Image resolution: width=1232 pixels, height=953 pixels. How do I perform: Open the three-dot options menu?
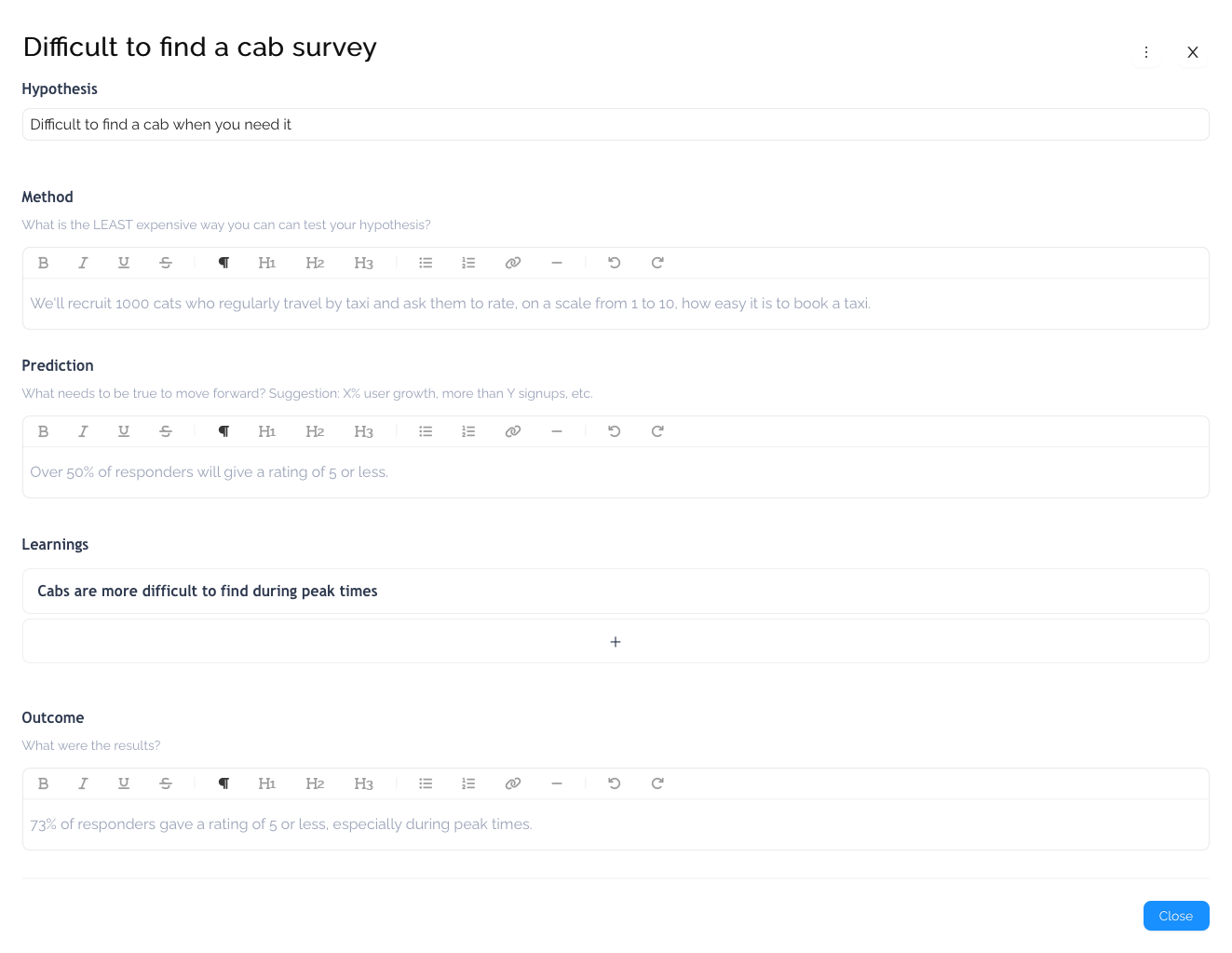click(x=1146, y=52)
